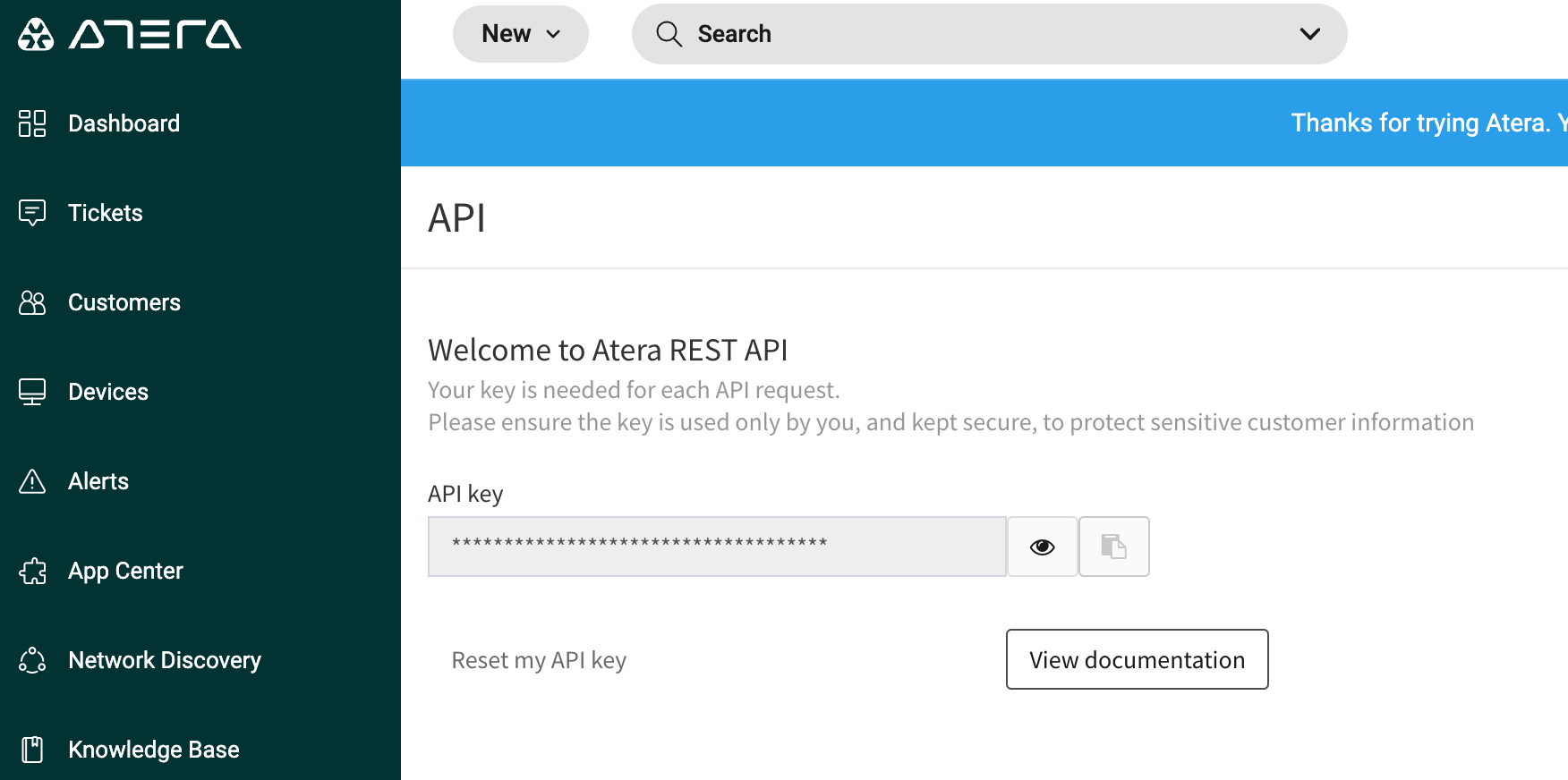1568x780 pixels.
Task: Click Reset my API key
Action: (x=539, y=660)
